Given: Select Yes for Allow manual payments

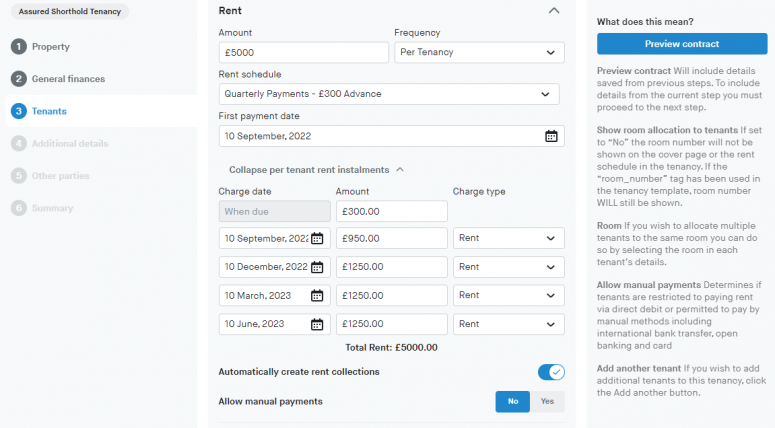Looking at the screenshot, I should 547,401.
